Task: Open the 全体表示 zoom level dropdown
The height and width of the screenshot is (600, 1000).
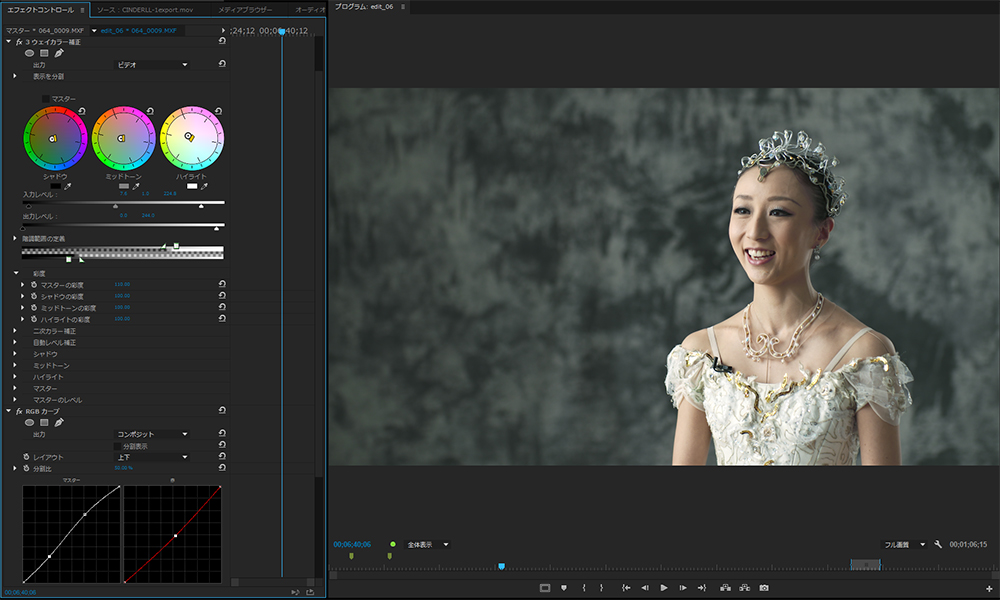Action: click(428, 545)
